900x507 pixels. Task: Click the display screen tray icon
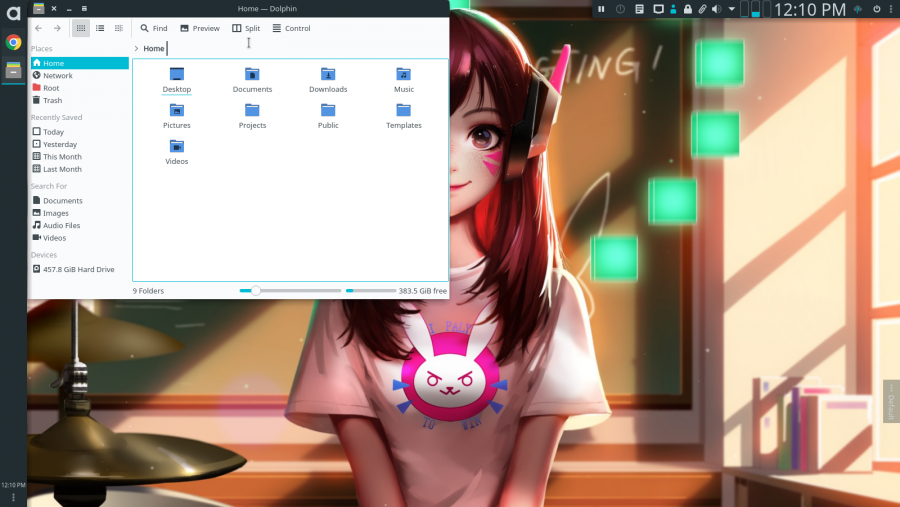658,9
